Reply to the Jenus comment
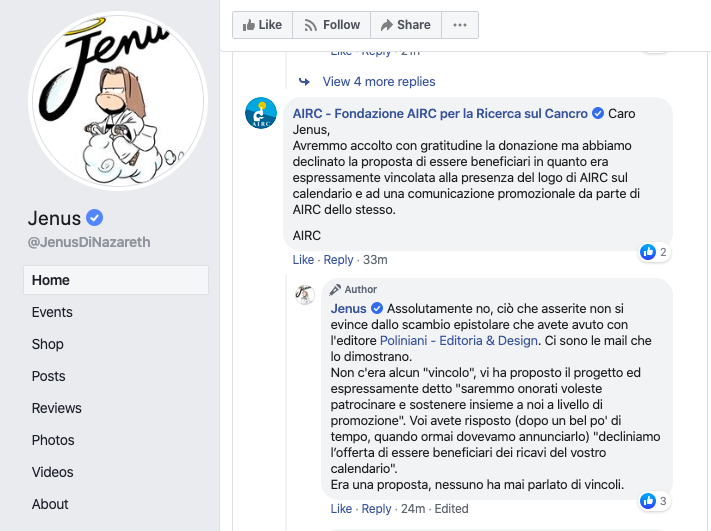The image size is (711, 531). 376,509
